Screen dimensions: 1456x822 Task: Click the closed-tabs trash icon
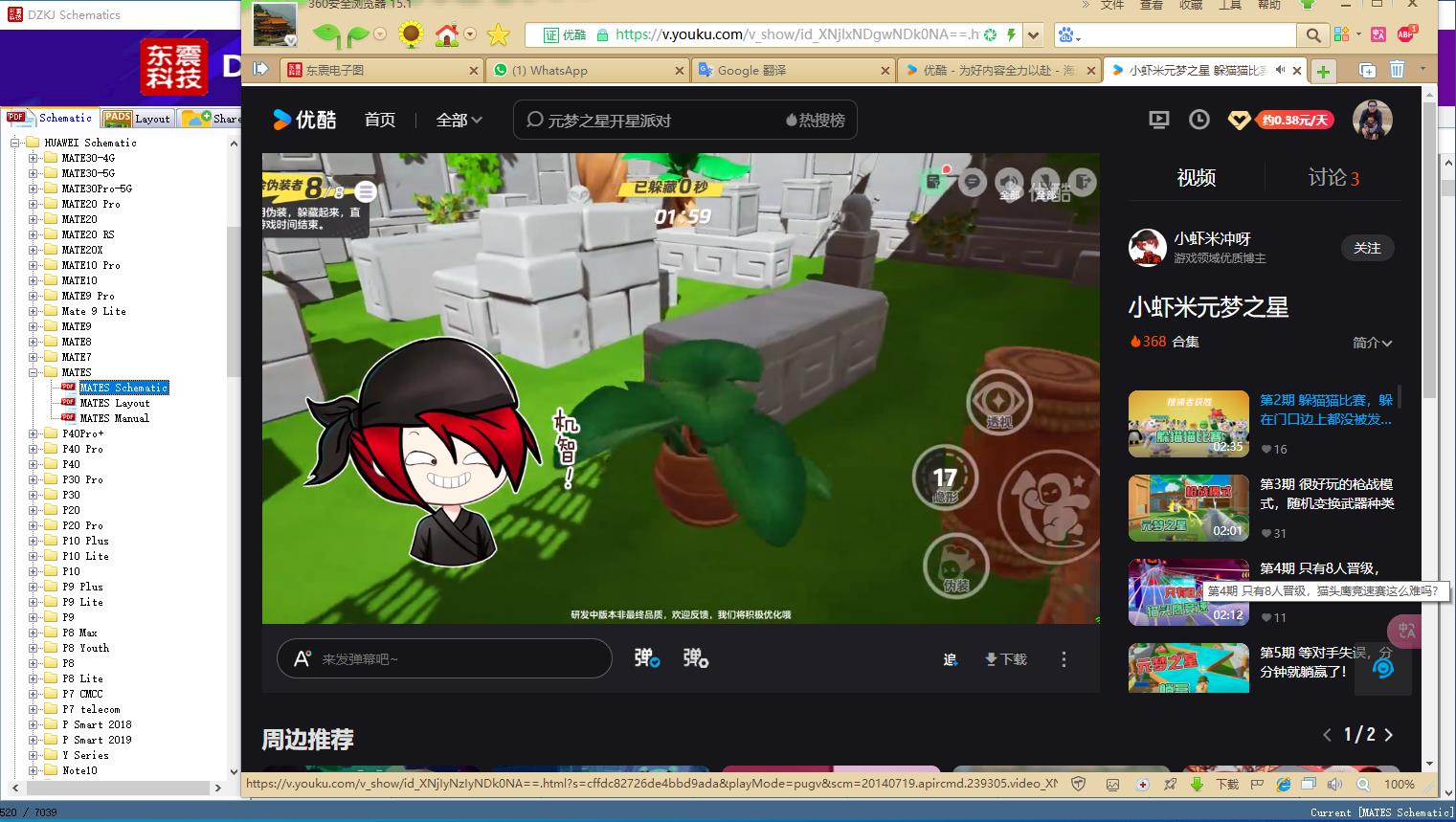click(1397, 69)
